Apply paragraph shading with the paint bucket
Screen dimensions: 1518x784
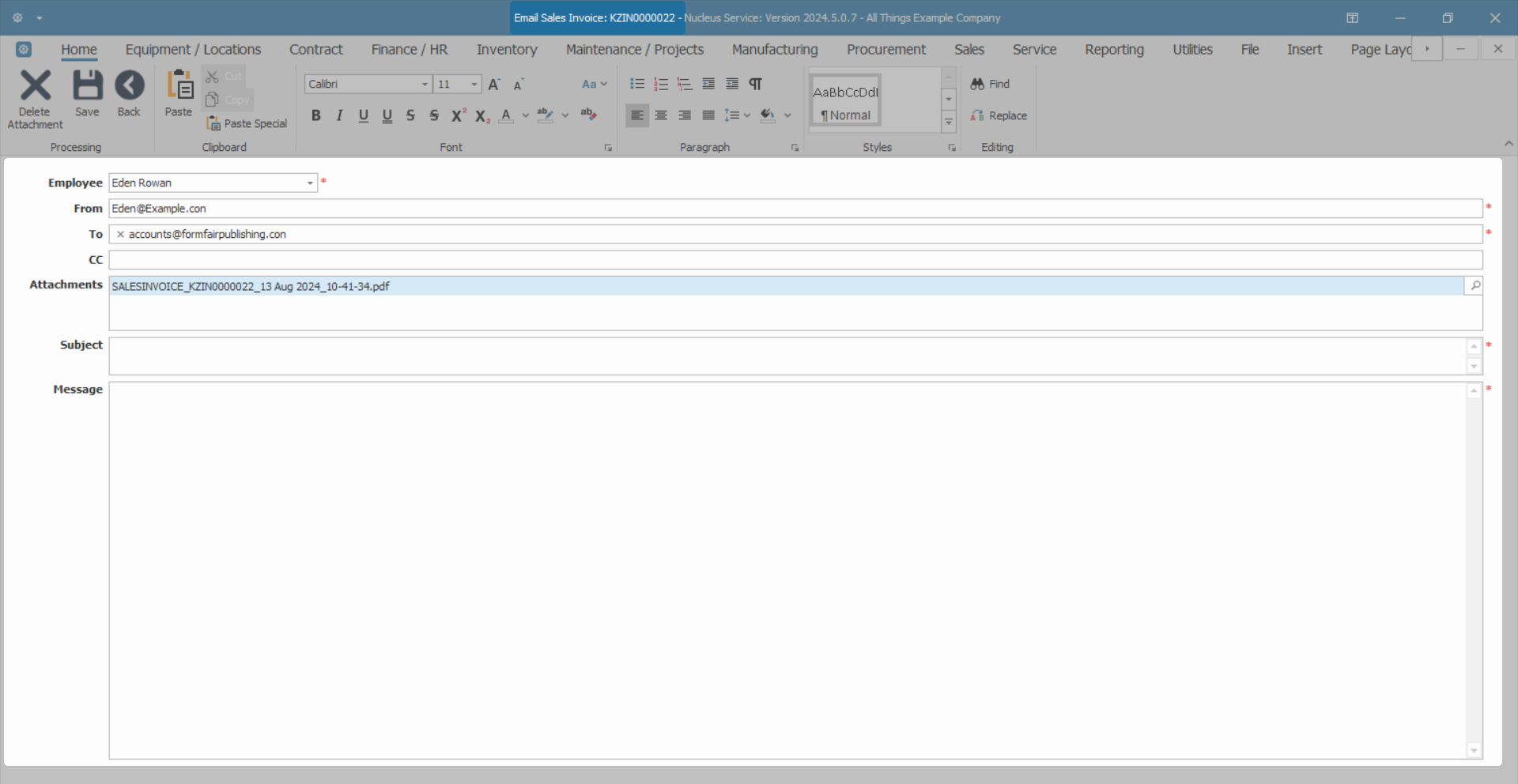768,115
